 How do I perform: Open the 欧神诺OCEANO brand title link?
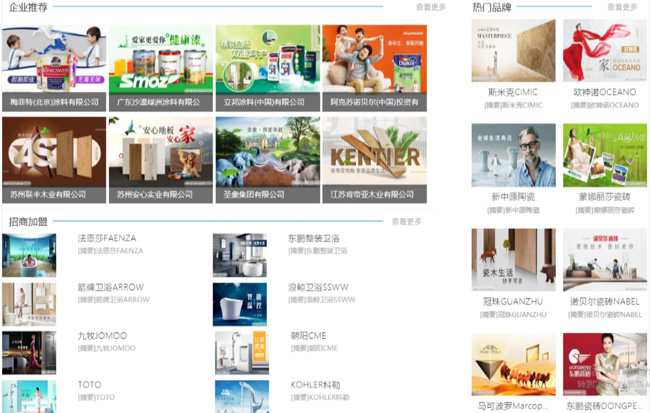click(605, 92)
